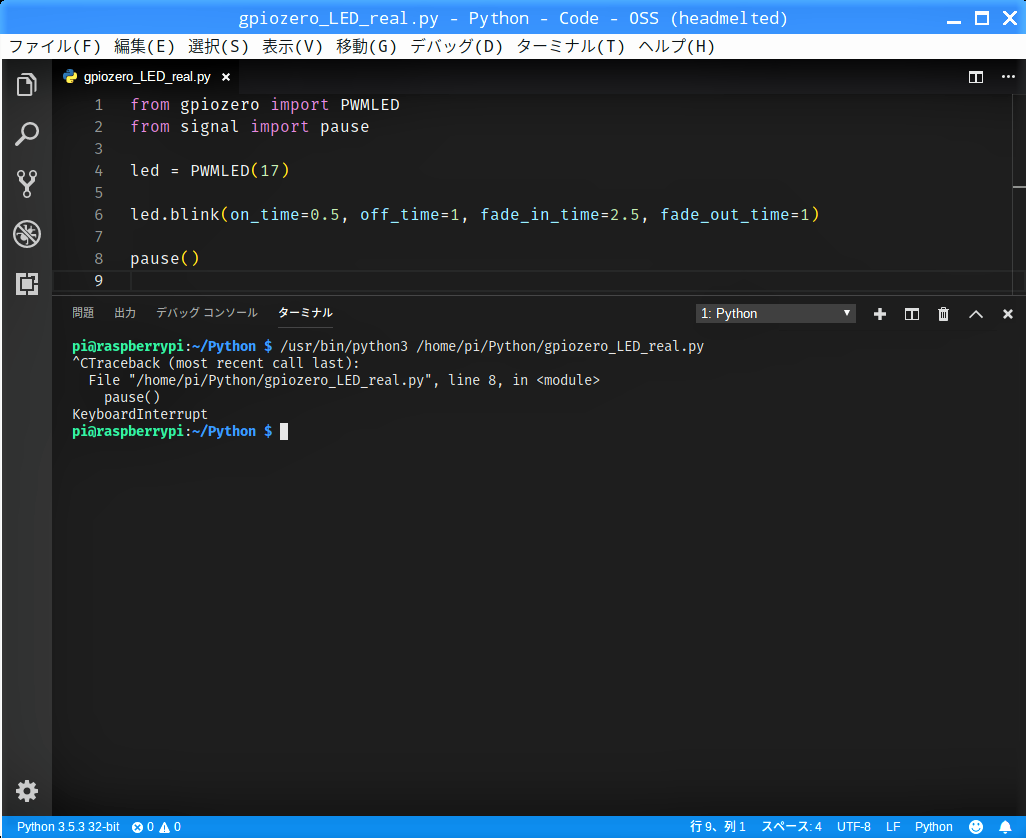Open the ファイル(F) menu
This screenshot has height=838, width=1026.
[55, 47]
